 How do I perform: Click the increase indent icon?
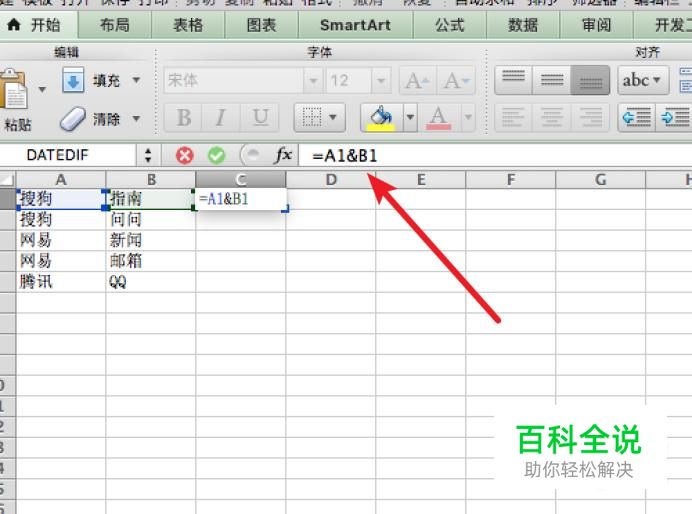(x=674, y=118)
